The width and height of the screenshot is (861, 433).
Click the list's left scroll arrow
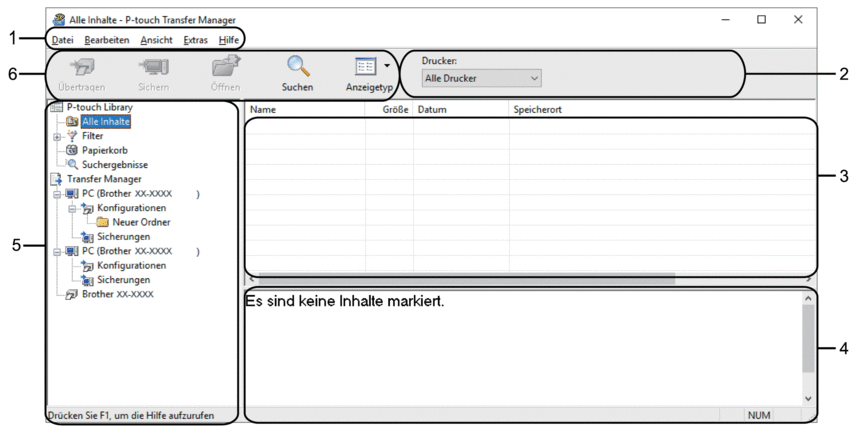pos(250,279)
